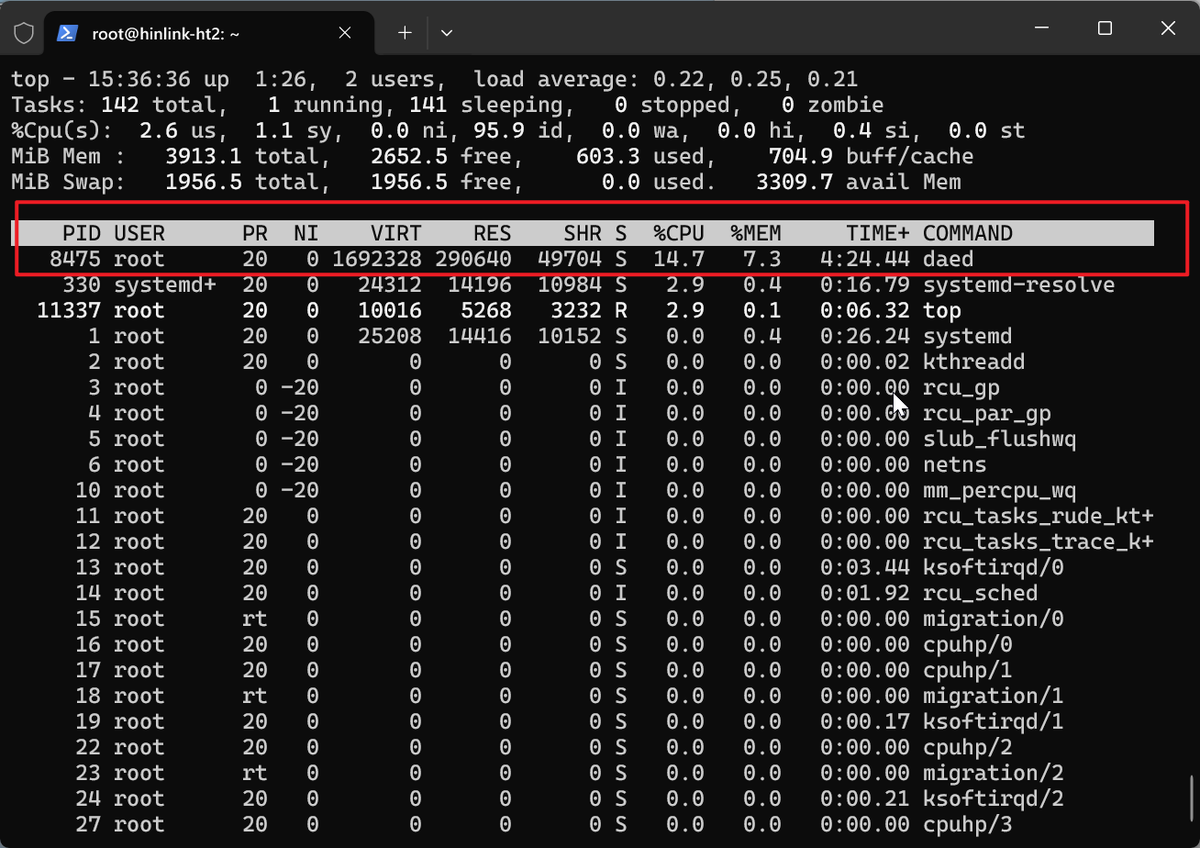
Task: Click the cpuhp/0 process
Action: (x=968, y=645)
